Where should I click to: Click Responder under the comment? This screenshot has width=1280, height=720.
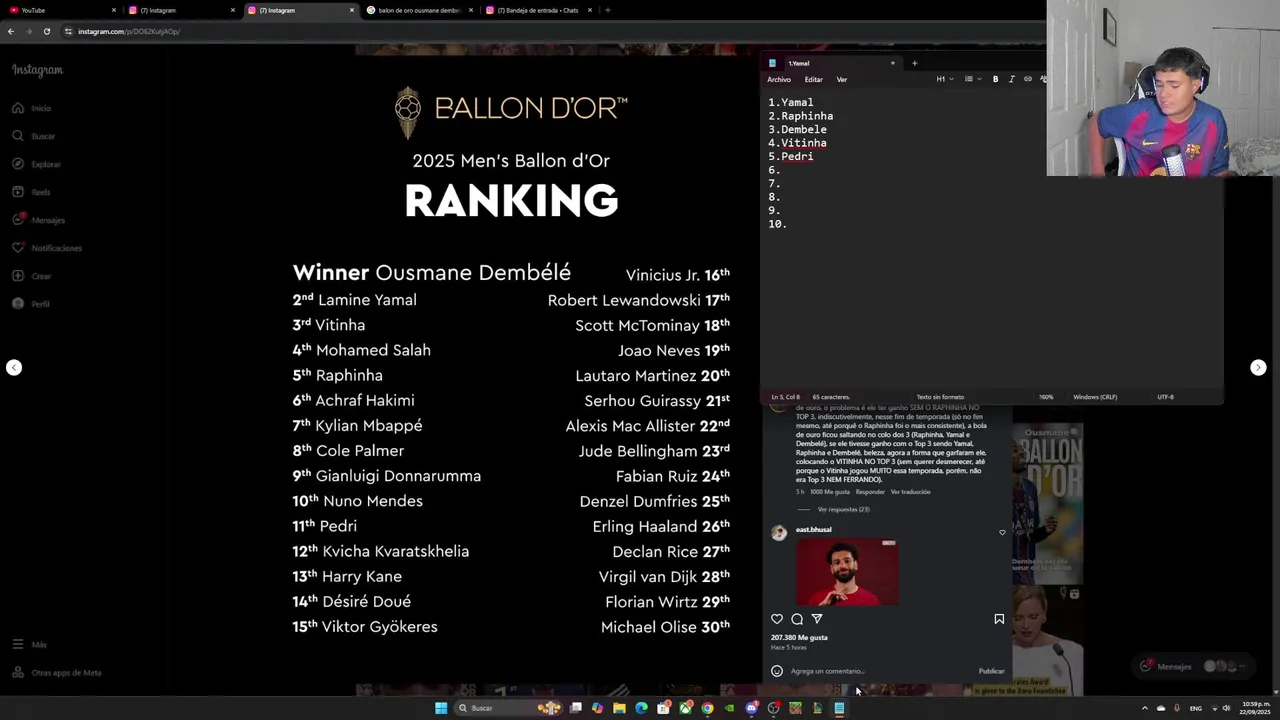(x=870, y=492)
